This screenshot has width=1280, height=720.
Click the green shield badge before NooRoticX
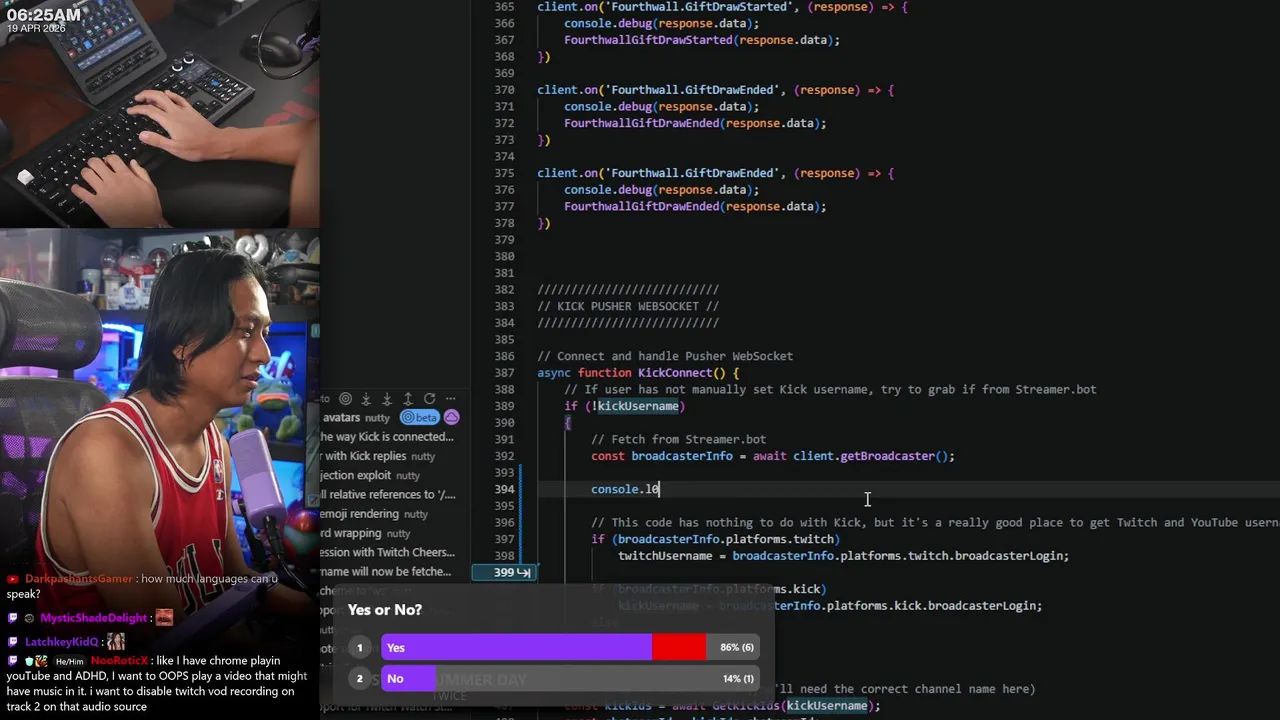[29, 662]
